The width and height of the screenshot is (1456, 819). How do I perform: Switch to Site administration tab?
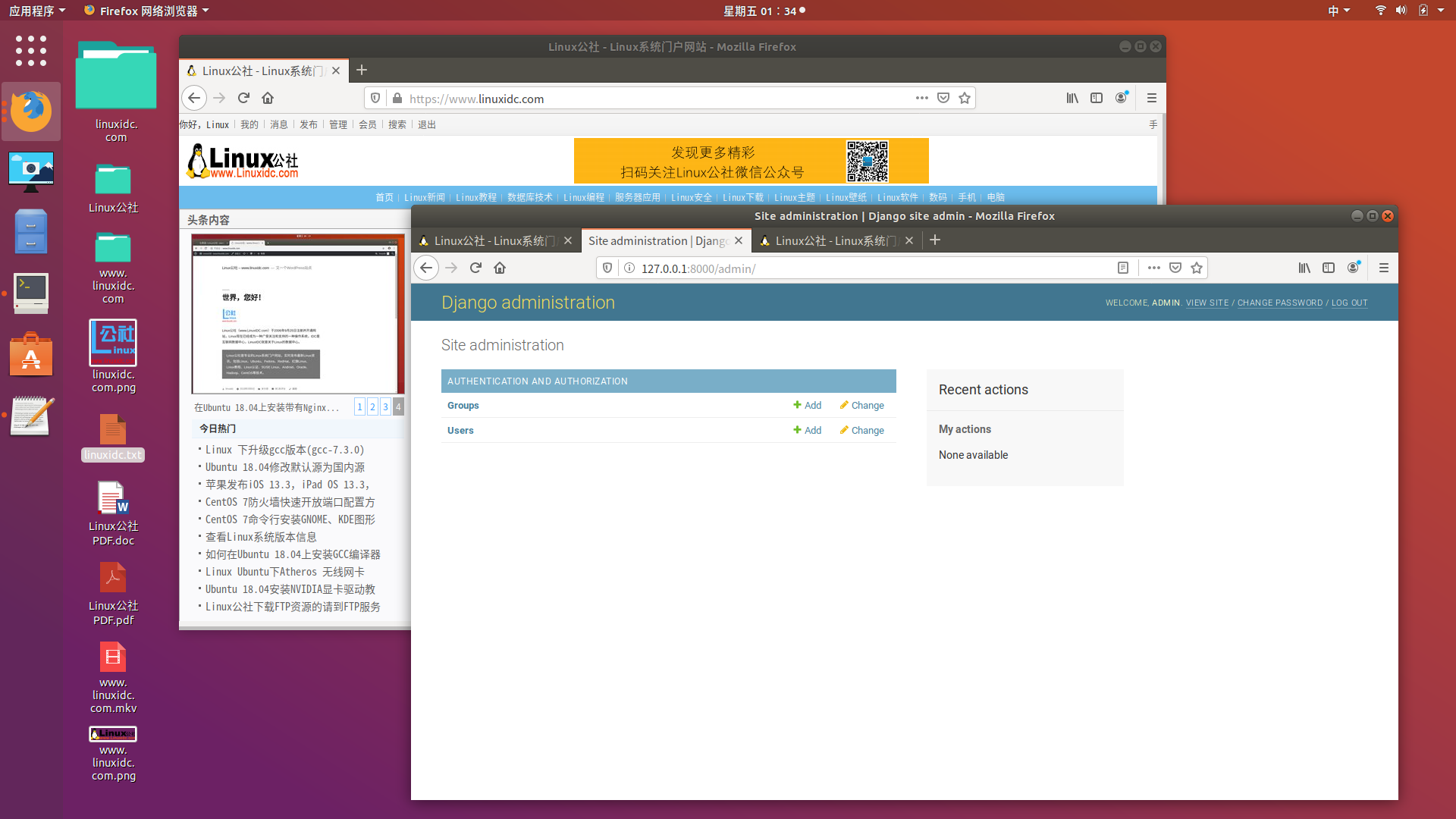(x=657, y=240)
